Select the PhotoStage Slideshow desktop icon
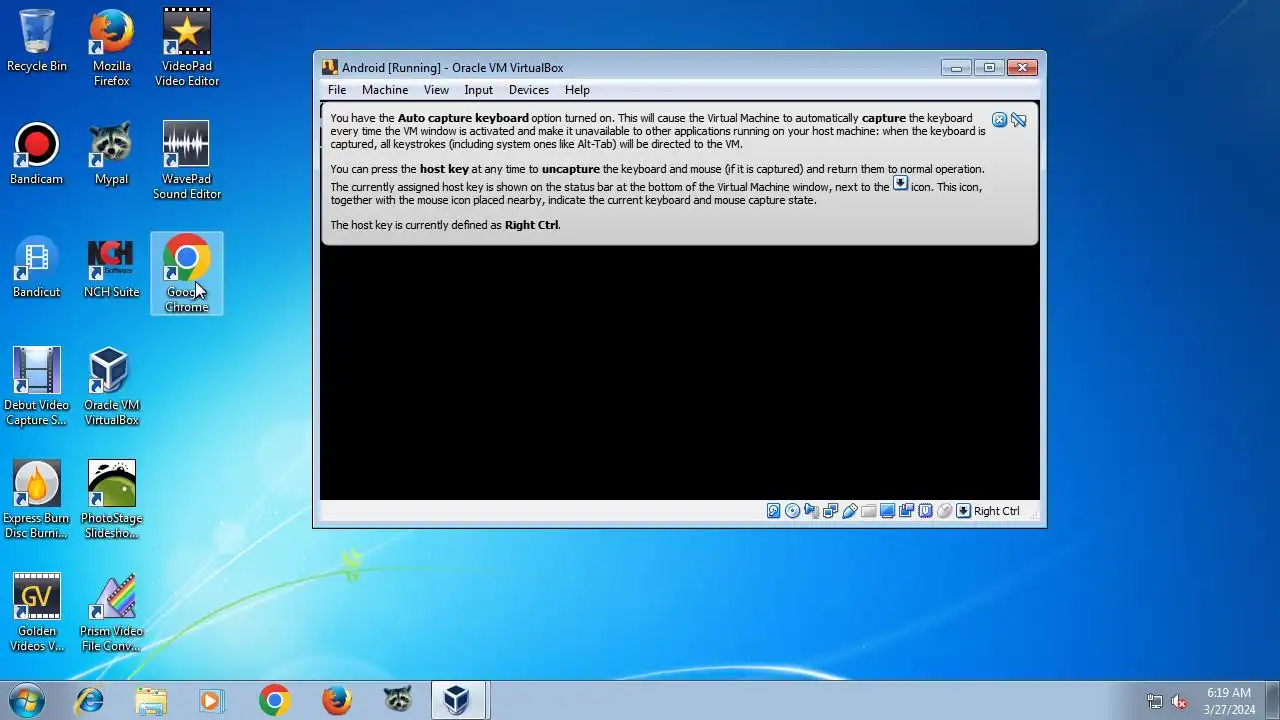The width and height of the screenshot is (1280, 720). [112, 500]
